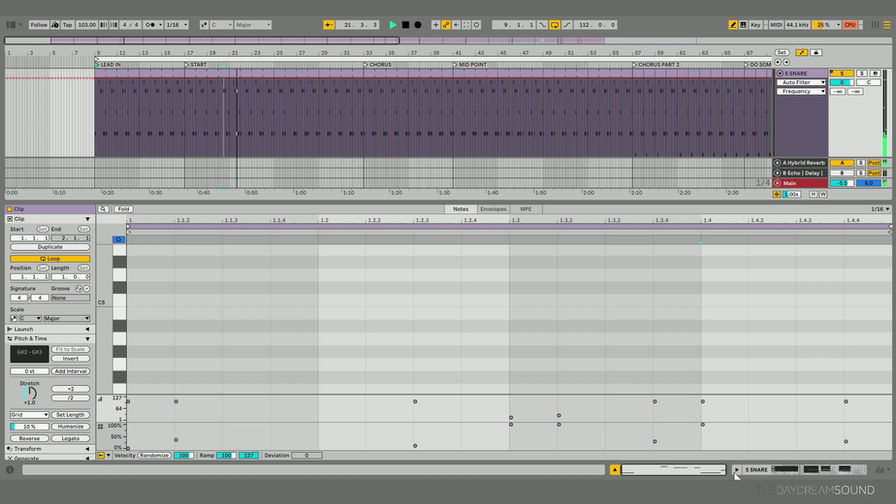This screenshot has height=504, width=896.
Task: Open the top bar Major scale dropdown
Action: [253, 25]
